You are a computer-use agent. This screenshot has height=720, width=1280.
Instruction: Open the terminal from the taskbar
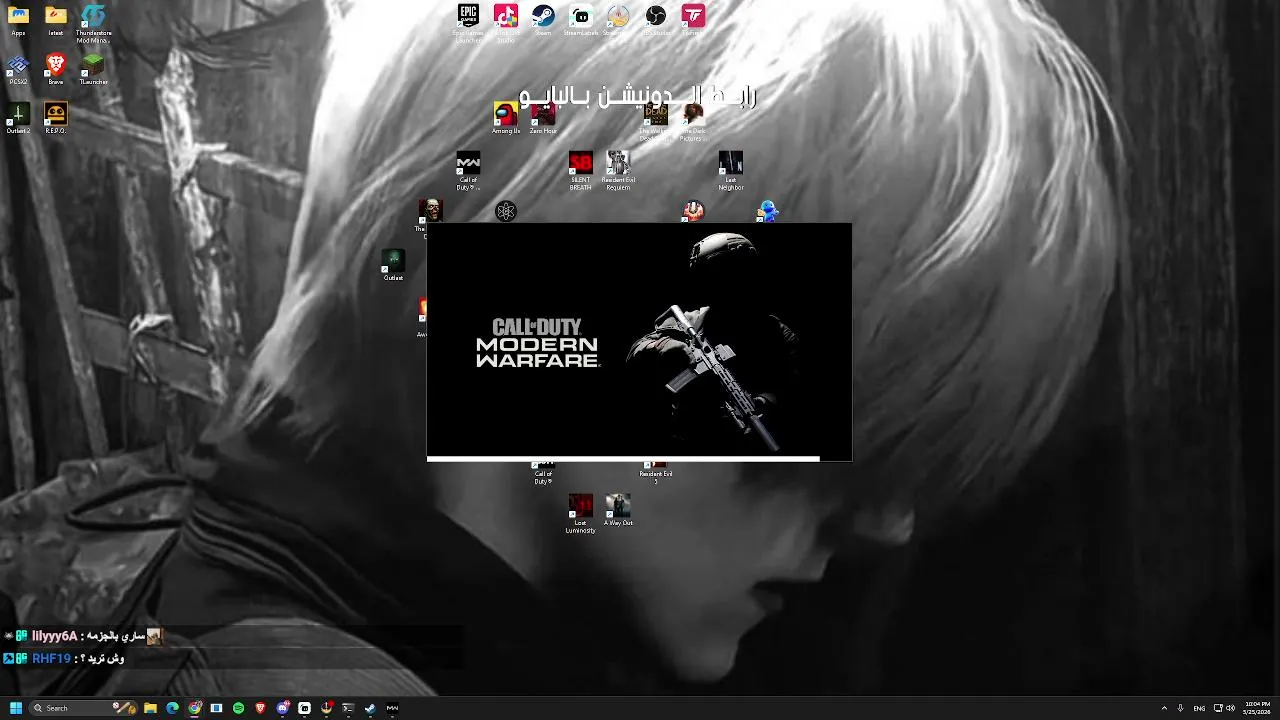(348, 708)
